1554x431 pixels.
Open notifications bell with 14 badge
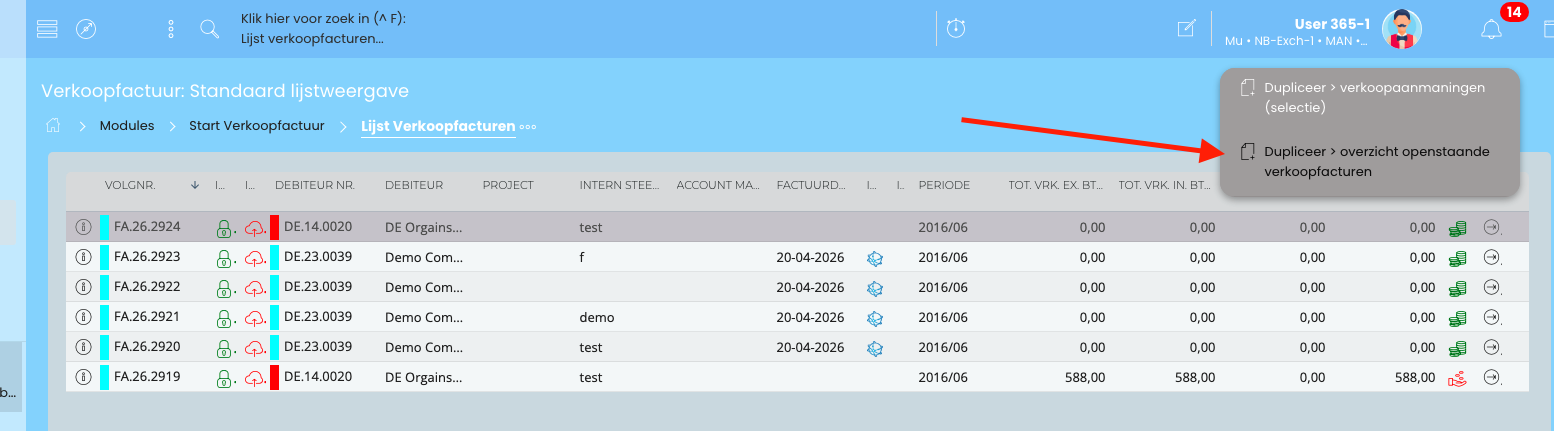(1491, 29)
